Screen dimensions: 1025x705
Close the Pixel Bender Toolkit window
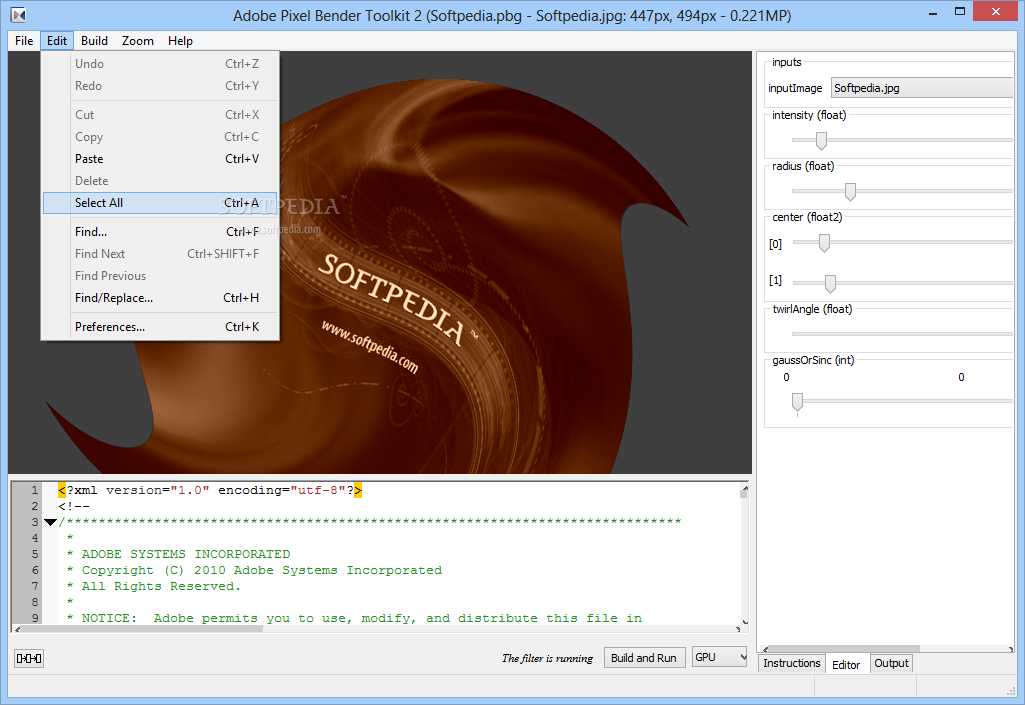(996, 12)
